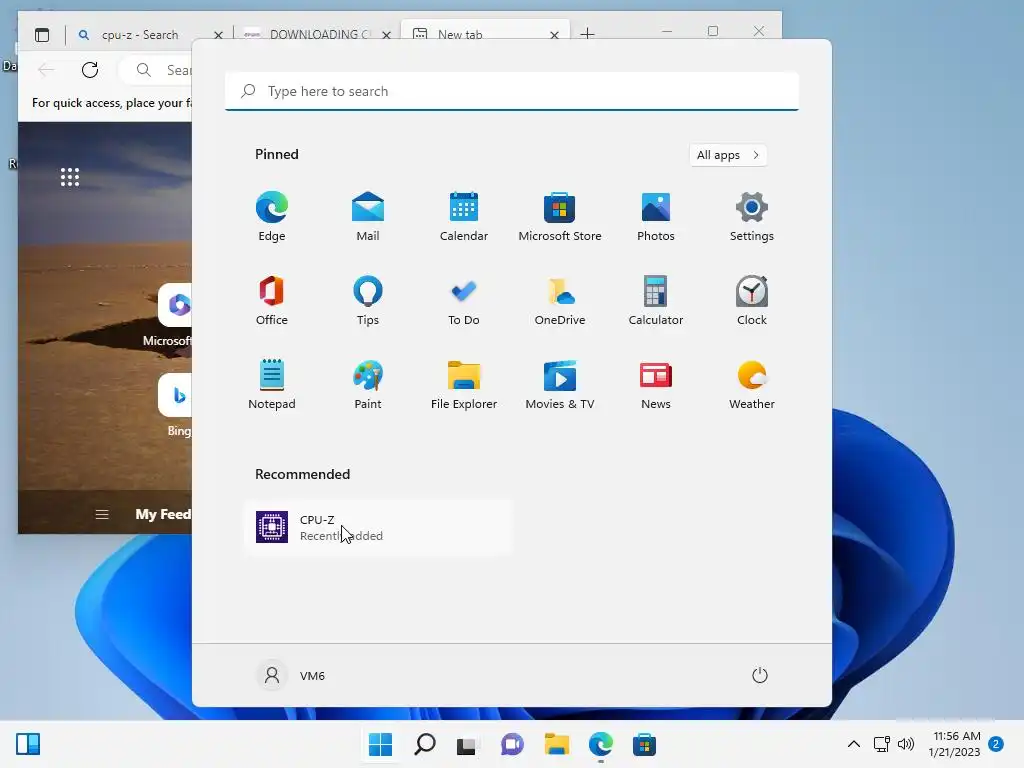
Task: Launch the Calculator app
Action: (x=656, y=300)
